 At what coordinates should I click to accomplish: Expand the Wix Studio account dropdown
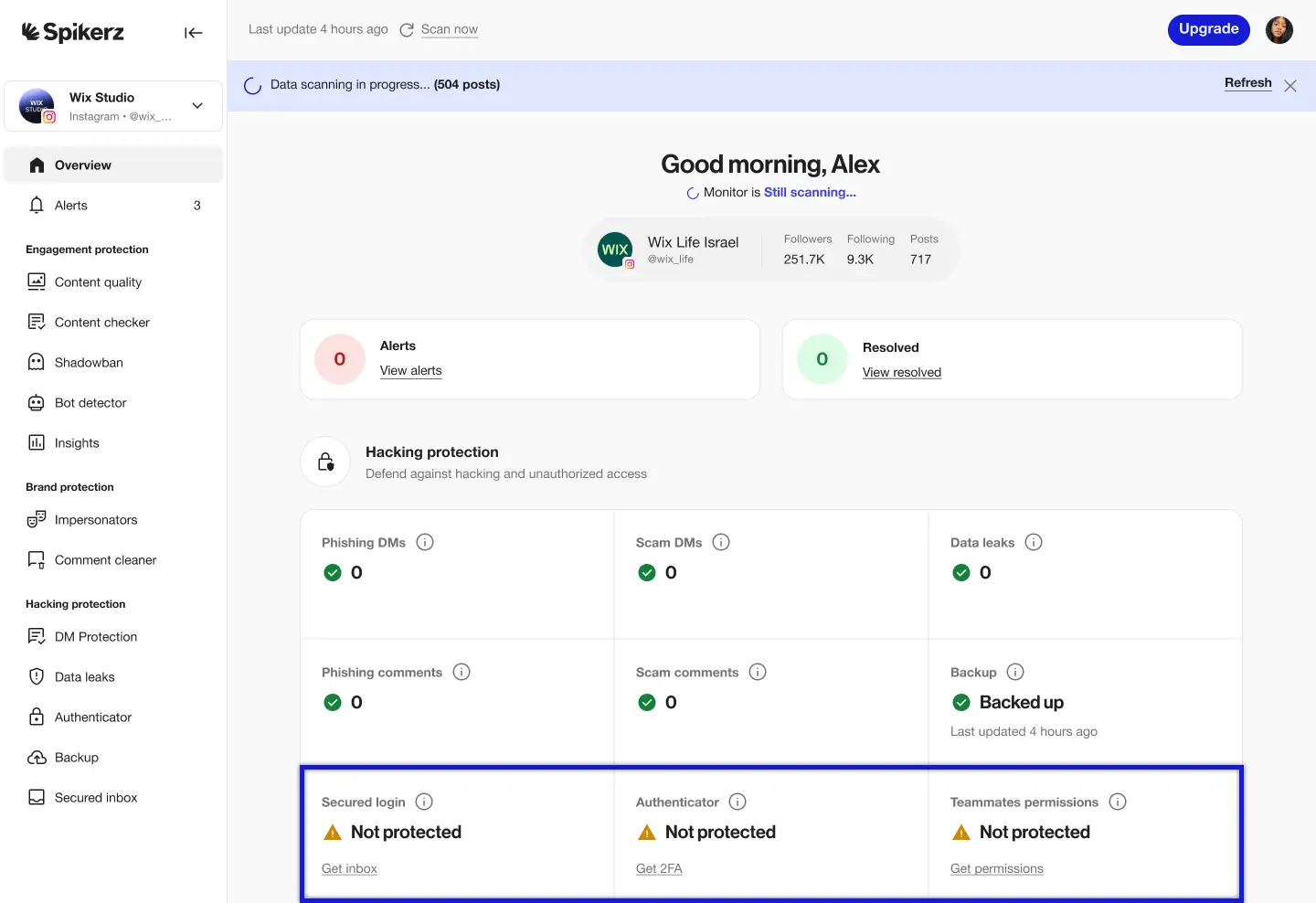pyautogui.click(x=197, y=106)
